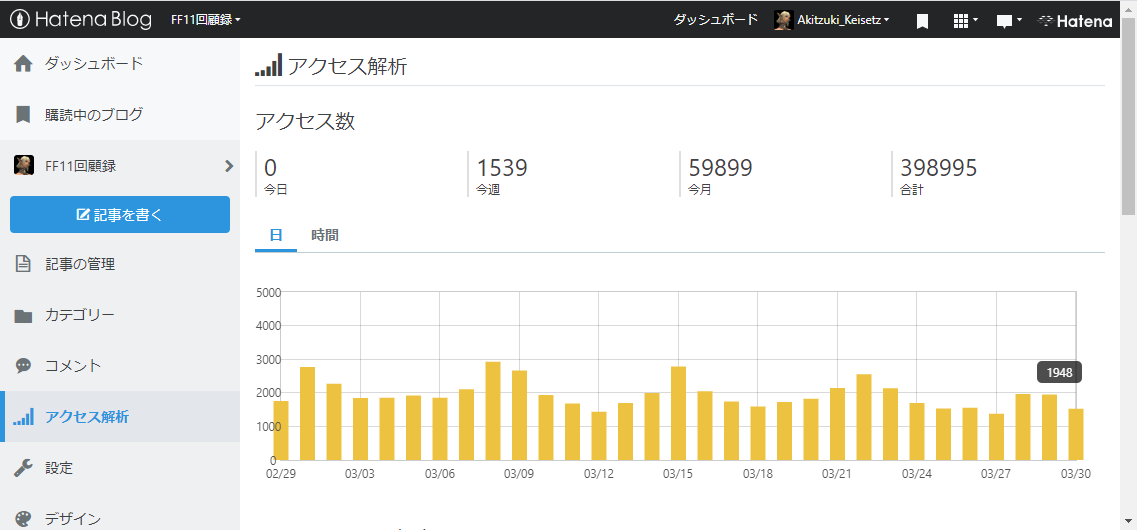Click the document icon beside 記事の管理
This screenshot has height=530, width=1137.
click(x=23, y=264)
